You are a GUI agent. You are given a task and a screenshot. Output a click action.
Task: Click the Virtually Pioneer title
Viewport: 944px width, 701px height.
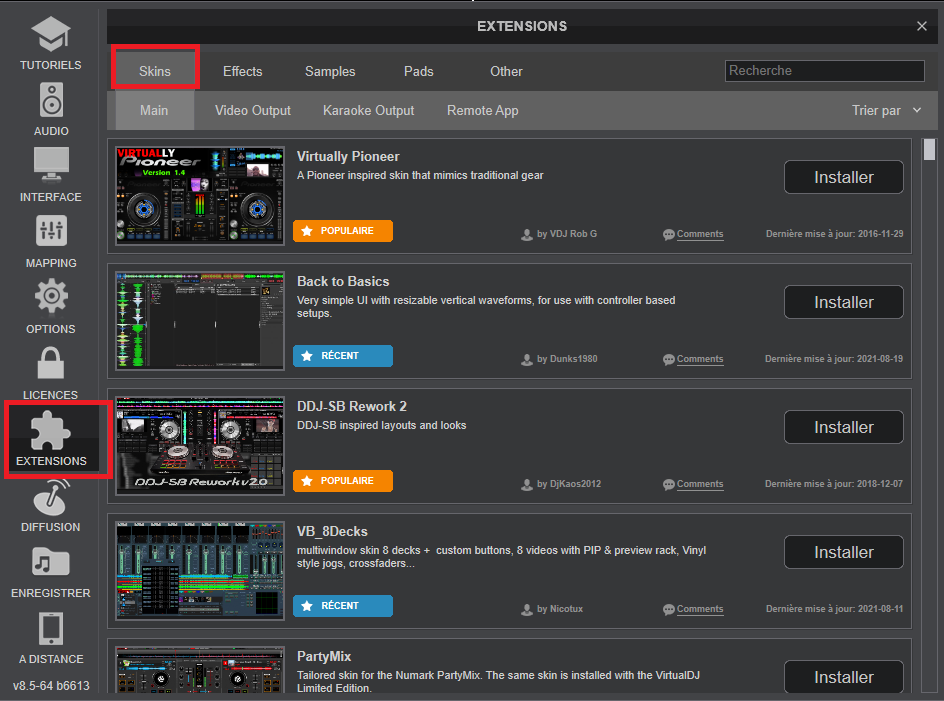pos(348,157)
